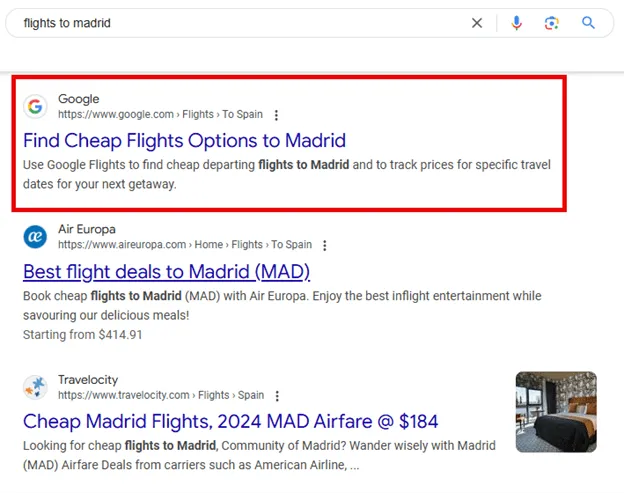Viewport: 624px width, 493px height.
Task: Open three-dot menu for Air Europa result
Action: [325, 245]
